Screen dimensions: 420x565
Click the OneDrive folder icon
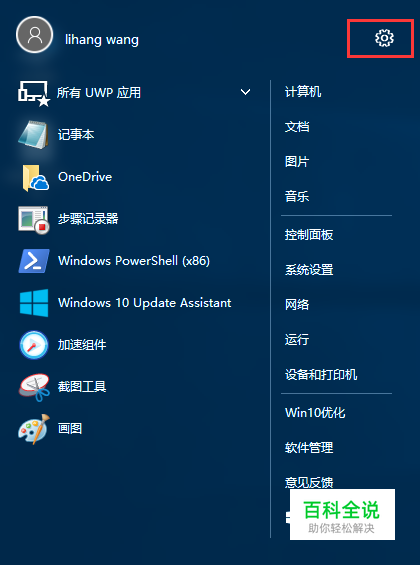click(x=35, y=177)
